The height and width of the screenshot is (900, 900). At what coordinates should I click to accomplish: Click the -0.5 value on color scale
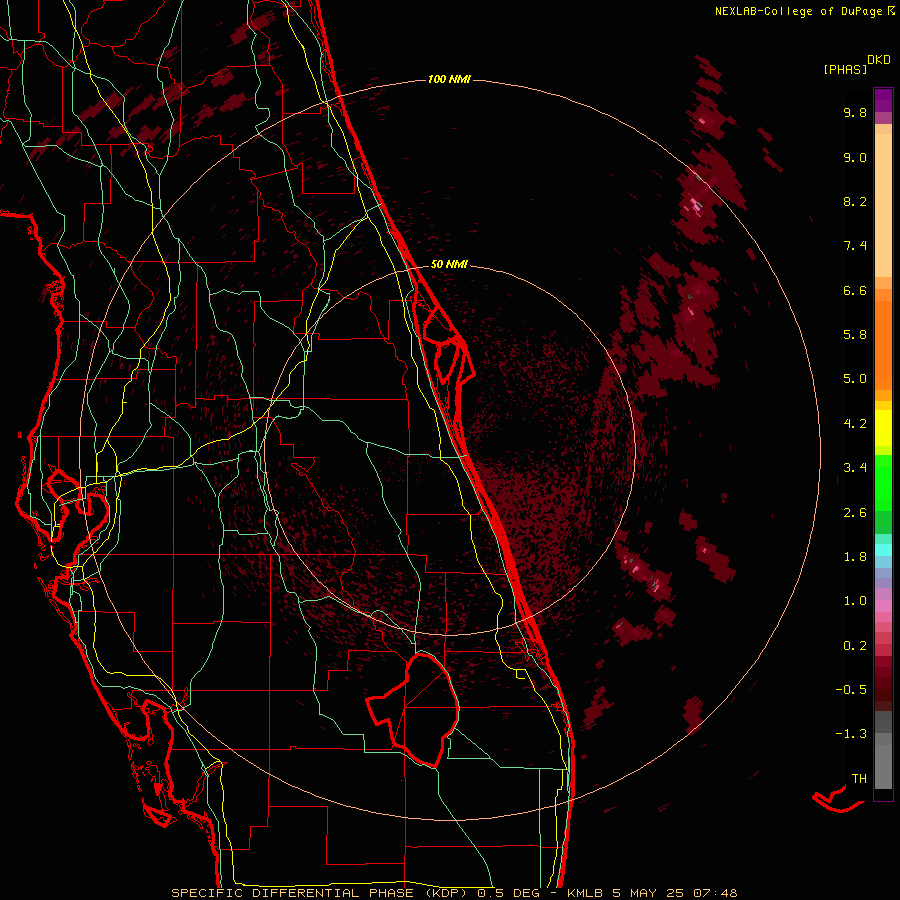pos(851,690)
